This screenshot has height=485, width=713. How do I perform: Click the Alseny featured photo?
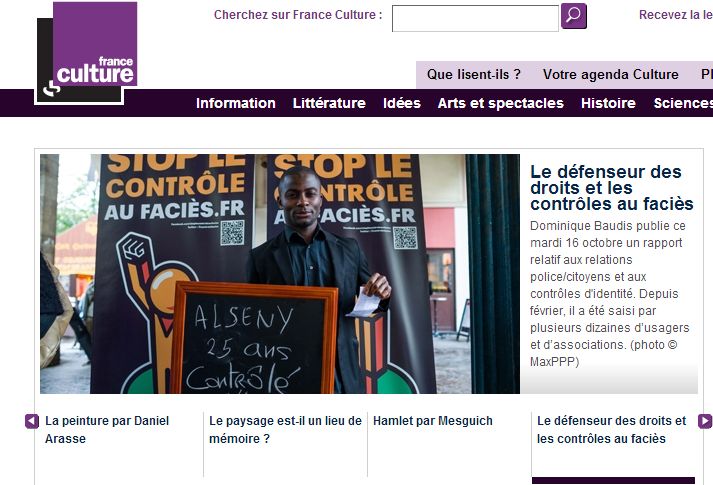click(x=280, y=274)
